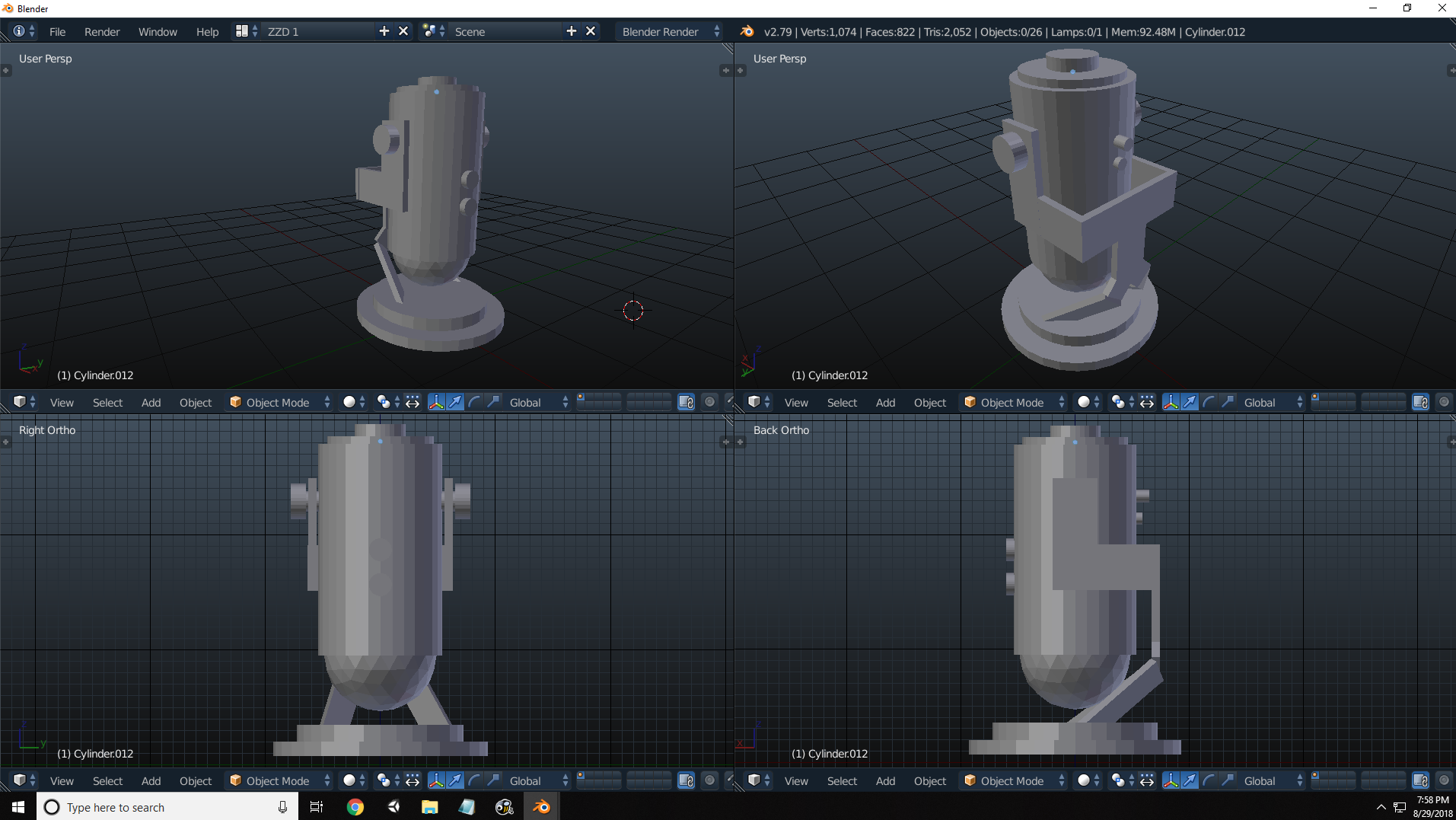Toggle translate manipulator arrow in top-left viewport header

tap(455, 402)
